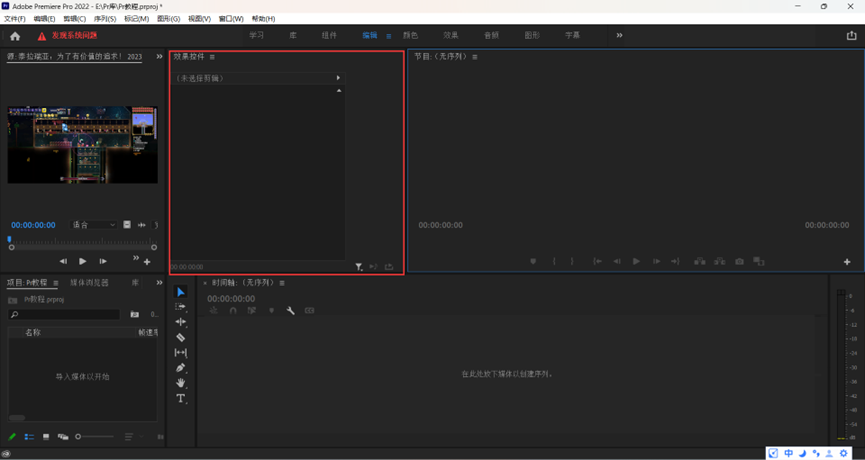865x460 pixels.
Task: Switch project panel to icon view
Action: (46, 437)
